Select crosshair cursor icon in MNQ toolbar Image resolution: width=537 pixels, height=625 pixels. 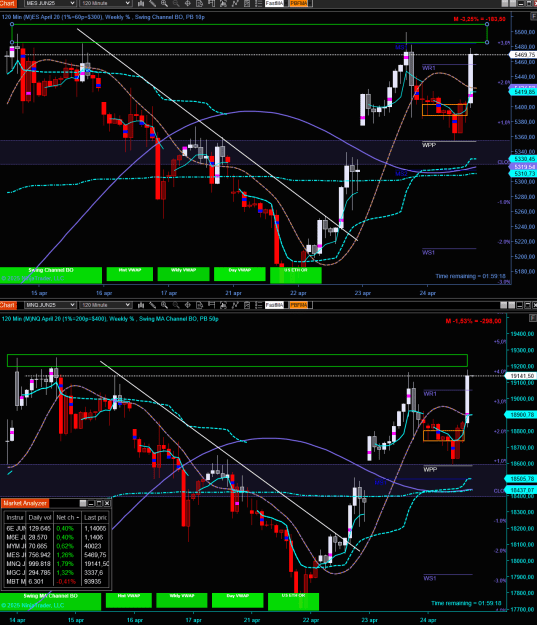coord(187,305)
